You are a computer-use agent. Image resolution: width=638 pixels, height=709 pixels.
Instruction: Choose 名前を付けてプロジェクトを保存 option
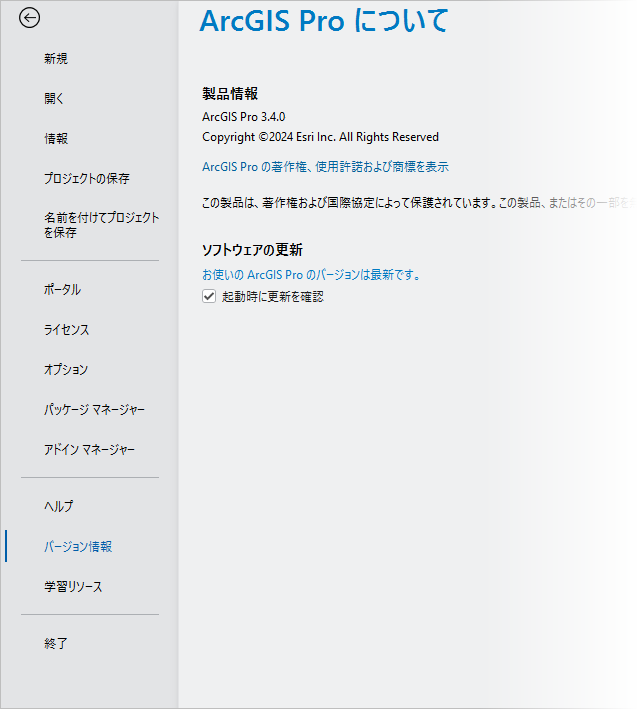tap(100, 225)
